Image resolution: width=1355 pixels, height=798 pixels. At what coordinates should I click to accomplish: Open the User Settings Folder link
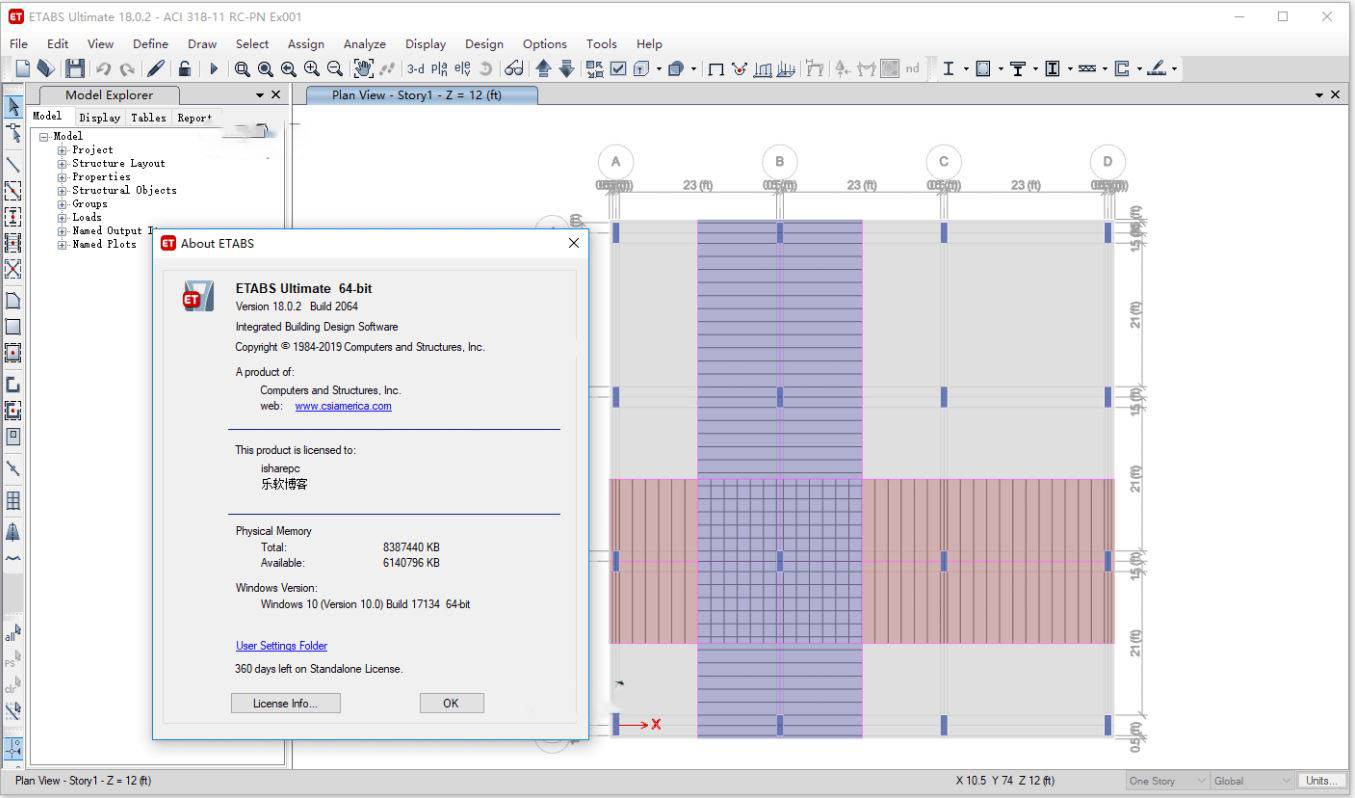(281, 646)
